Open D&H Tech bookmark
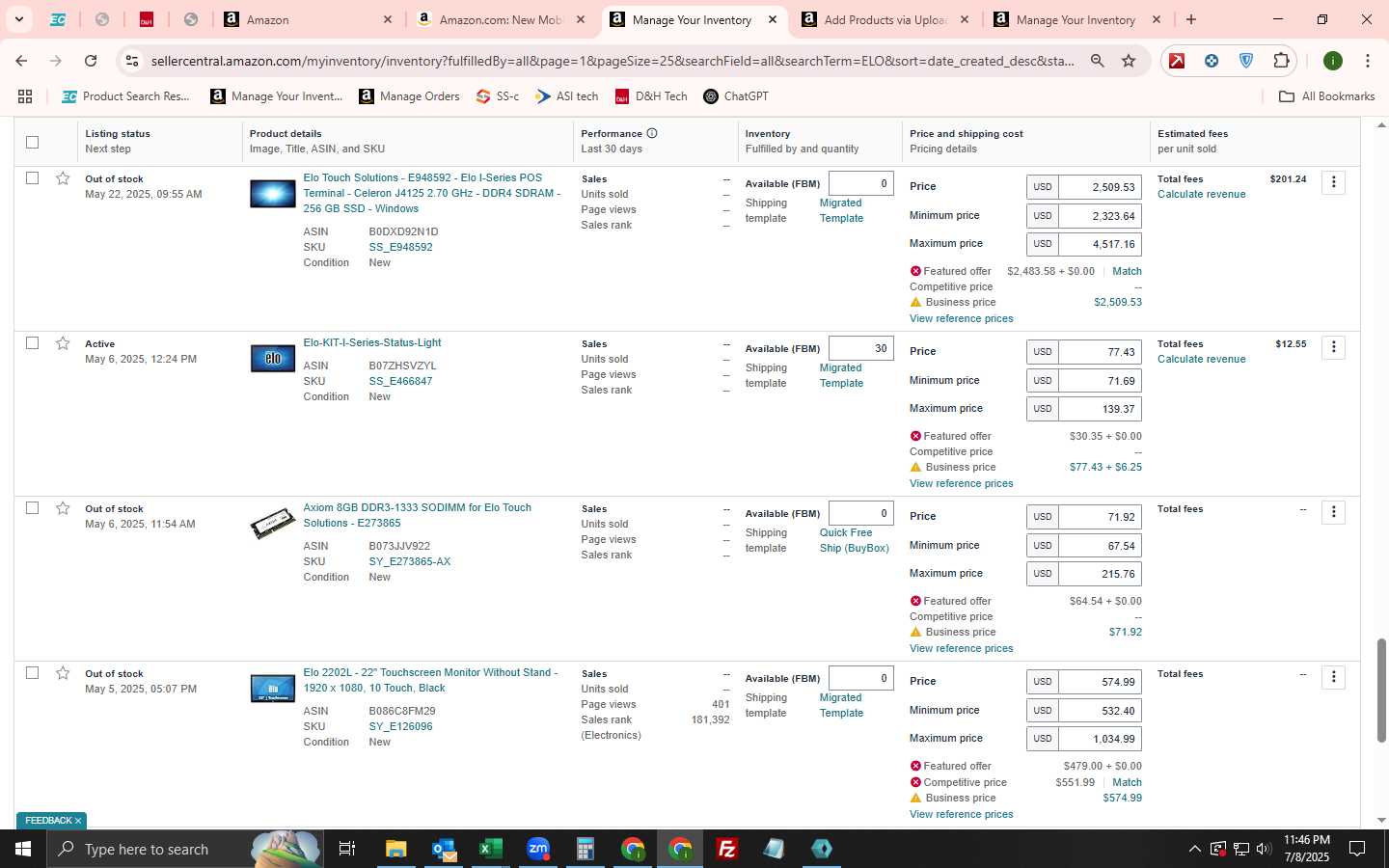 [651, 96]
